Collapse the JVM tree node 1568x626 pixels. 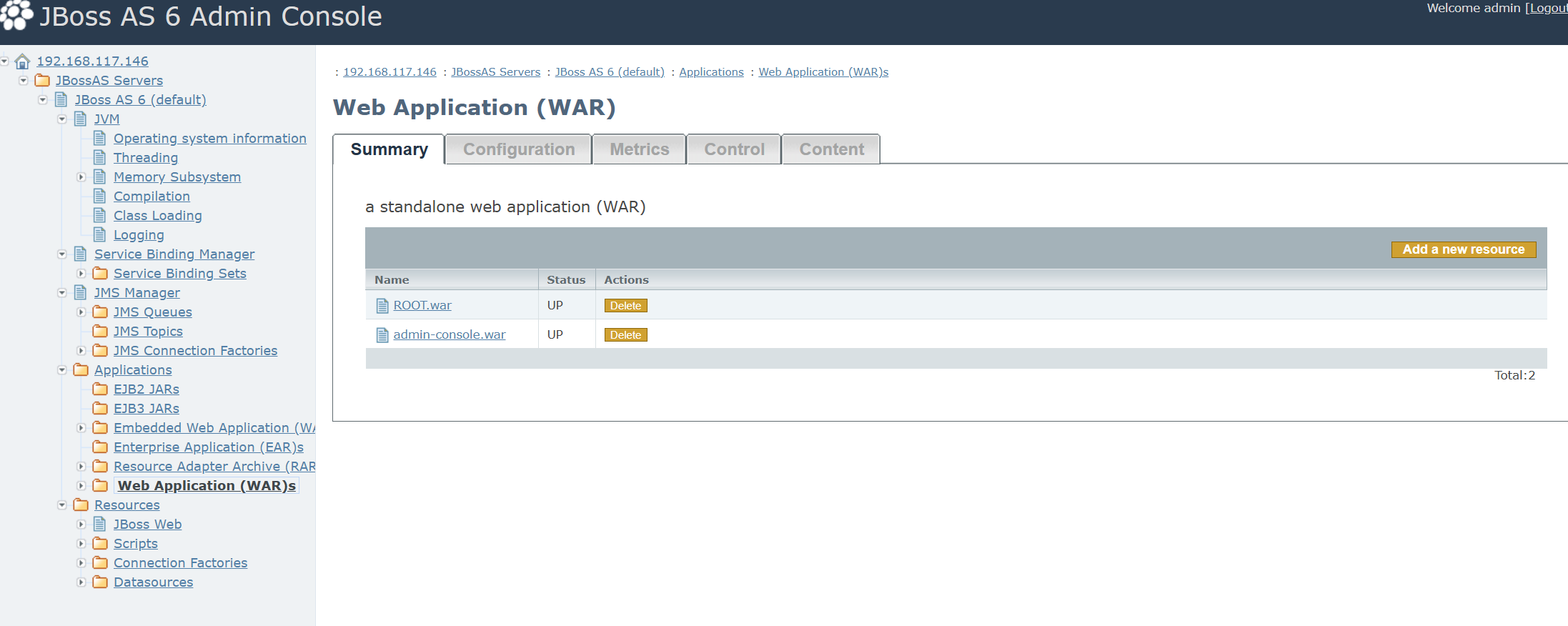click(x=62, y=119)
